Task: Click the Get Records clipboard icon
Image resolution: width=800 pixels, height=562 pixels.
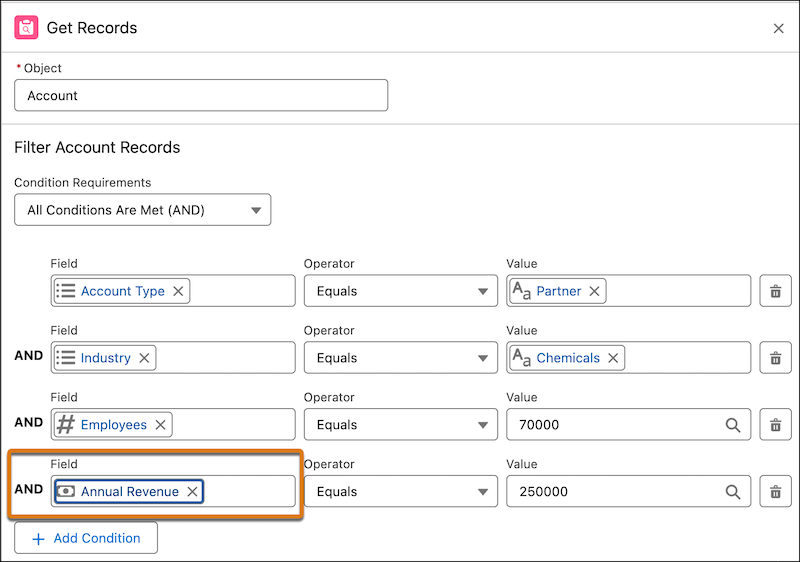Action: pyautogui.click(x=26, y=28)
